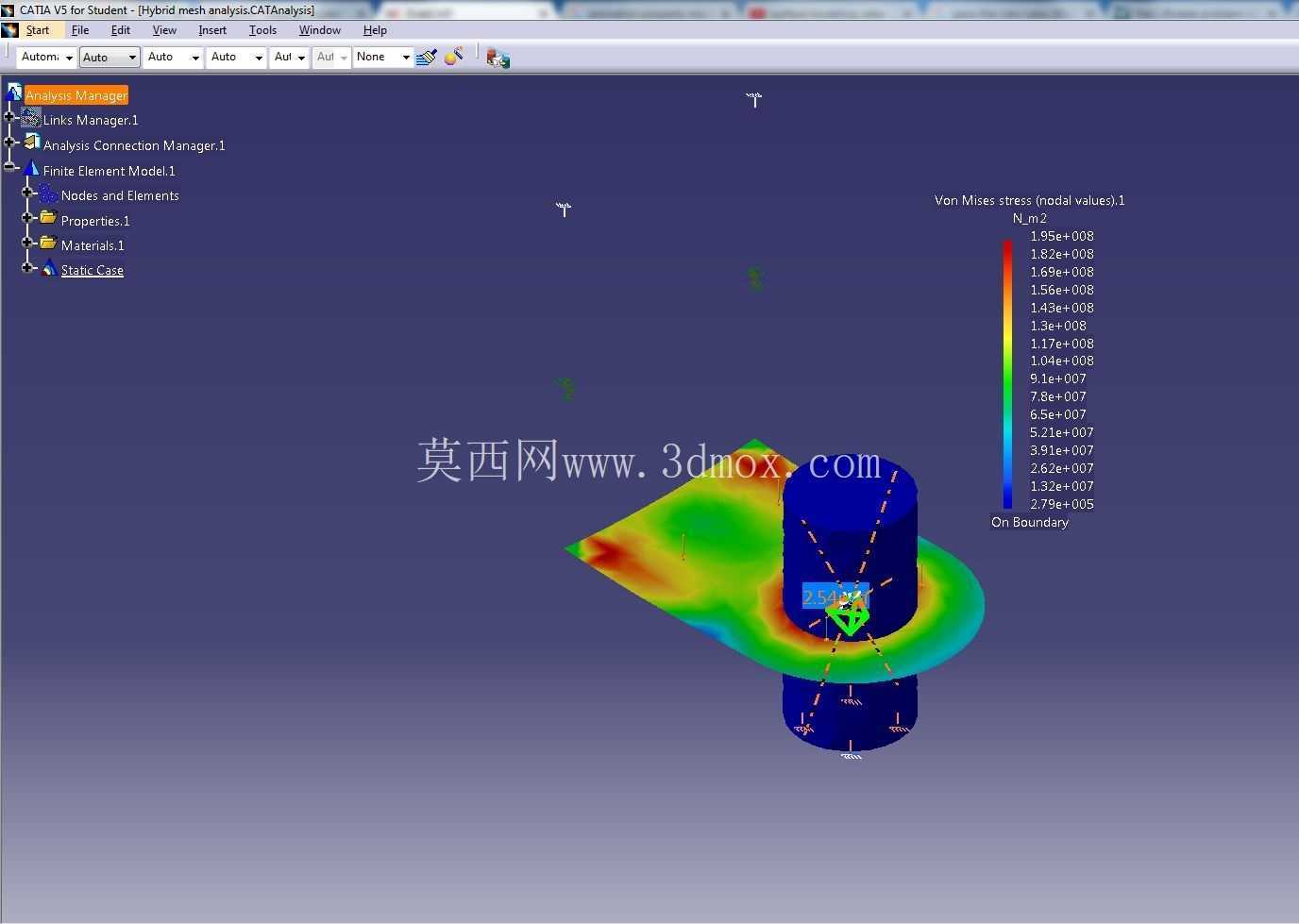Open the 'Automa' dropdown in toolbar
The image size is (1299, 924).
coord(46,58)
